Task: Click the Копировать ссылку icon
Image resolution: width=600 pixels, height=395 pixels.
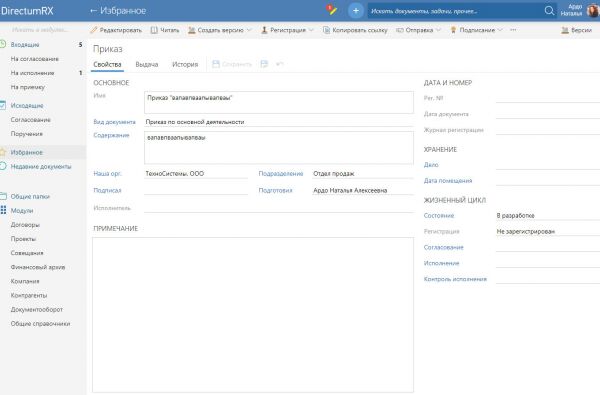Action: pos(326,30)
